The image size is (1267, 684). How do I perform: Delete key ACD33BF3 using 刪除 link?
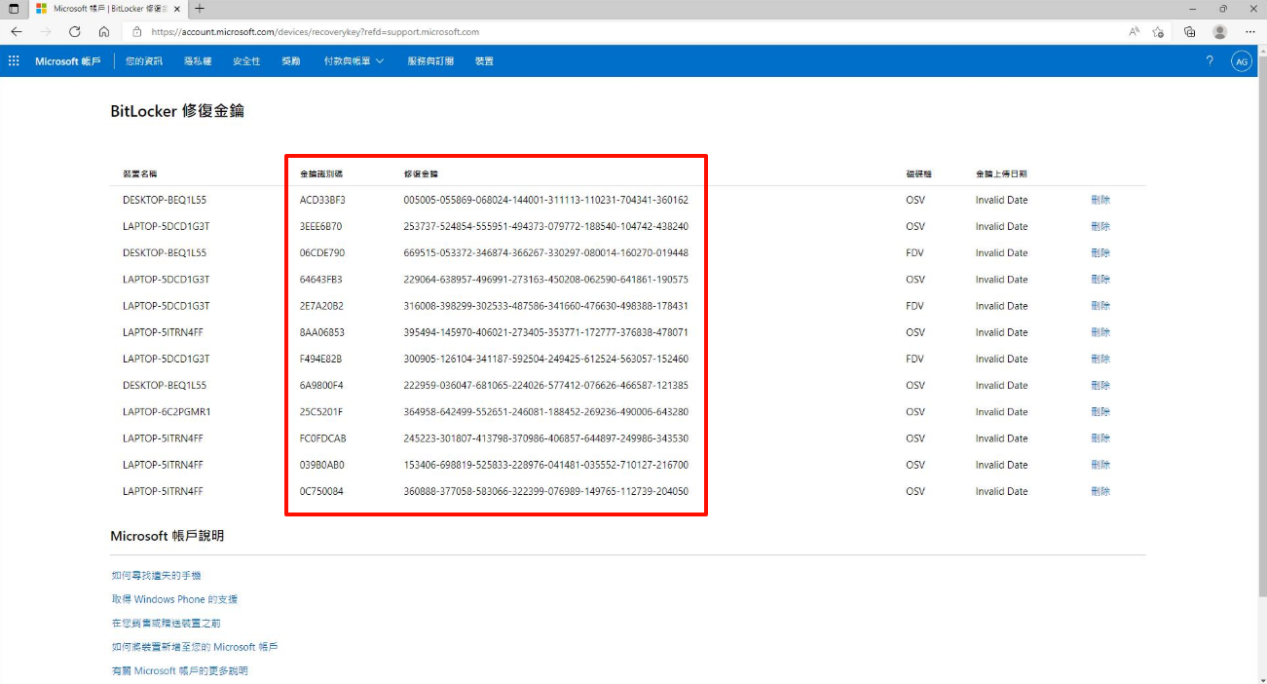1100,200
